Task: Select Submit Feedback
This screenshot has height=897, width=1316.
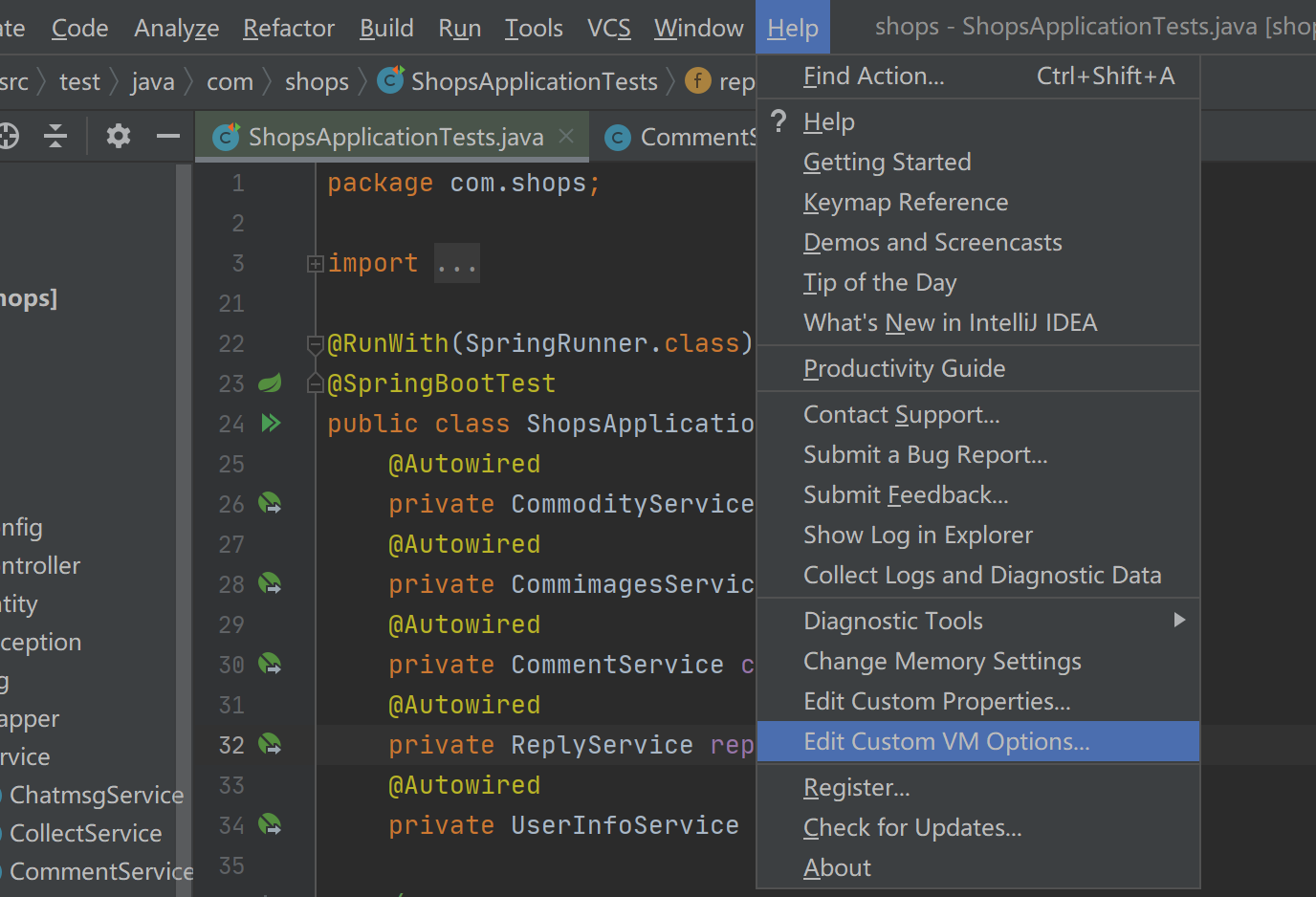Action: point(978,494)
